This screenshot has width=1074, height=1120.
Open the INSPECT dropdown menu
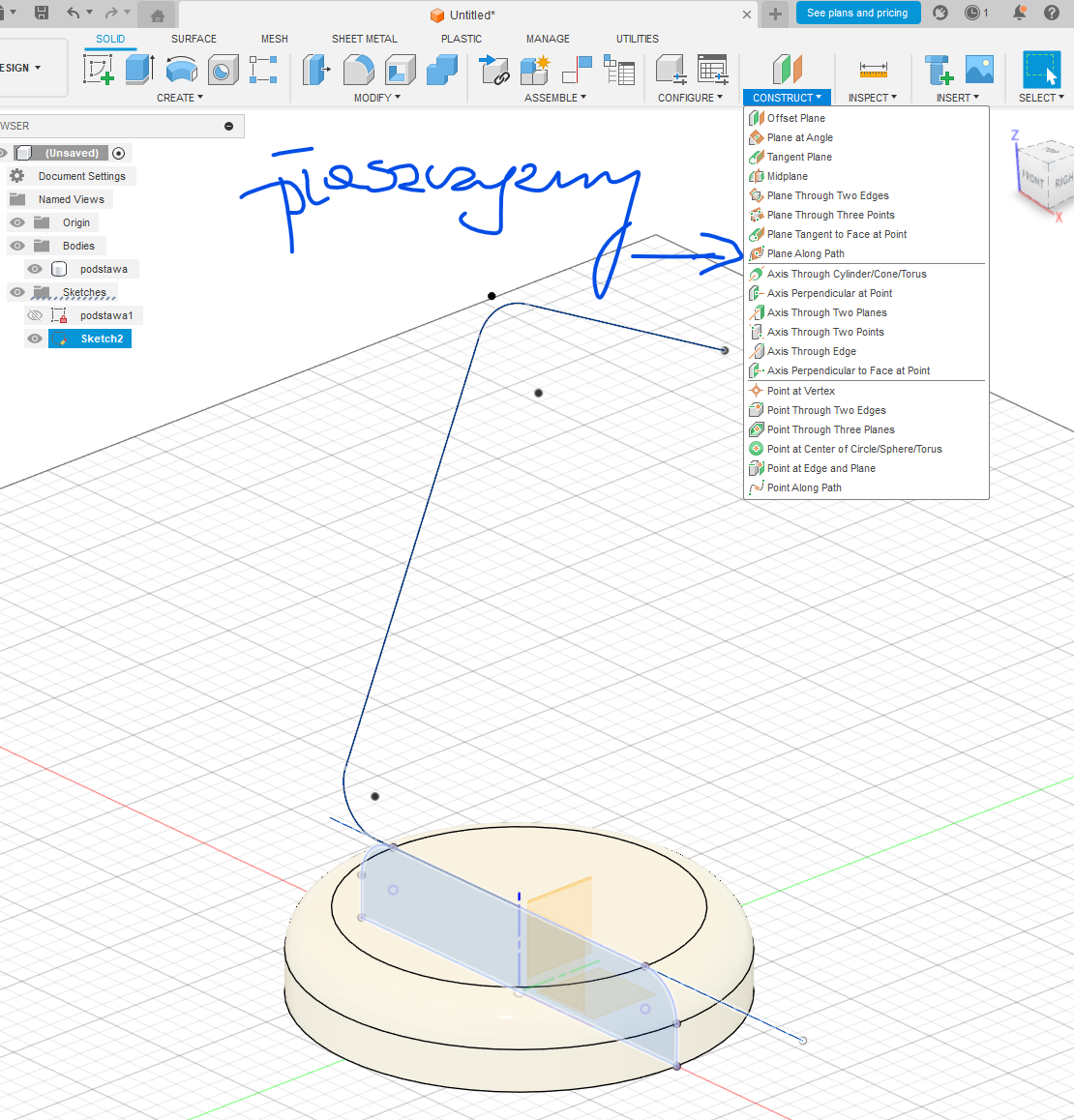(872, 98)
